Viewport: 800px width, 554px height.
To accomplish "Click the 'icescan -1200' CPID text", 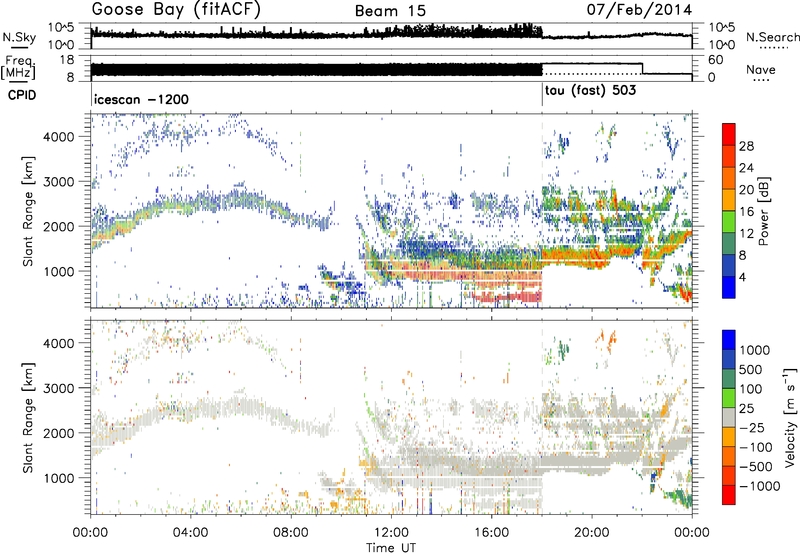I will (x=141, y=99).
